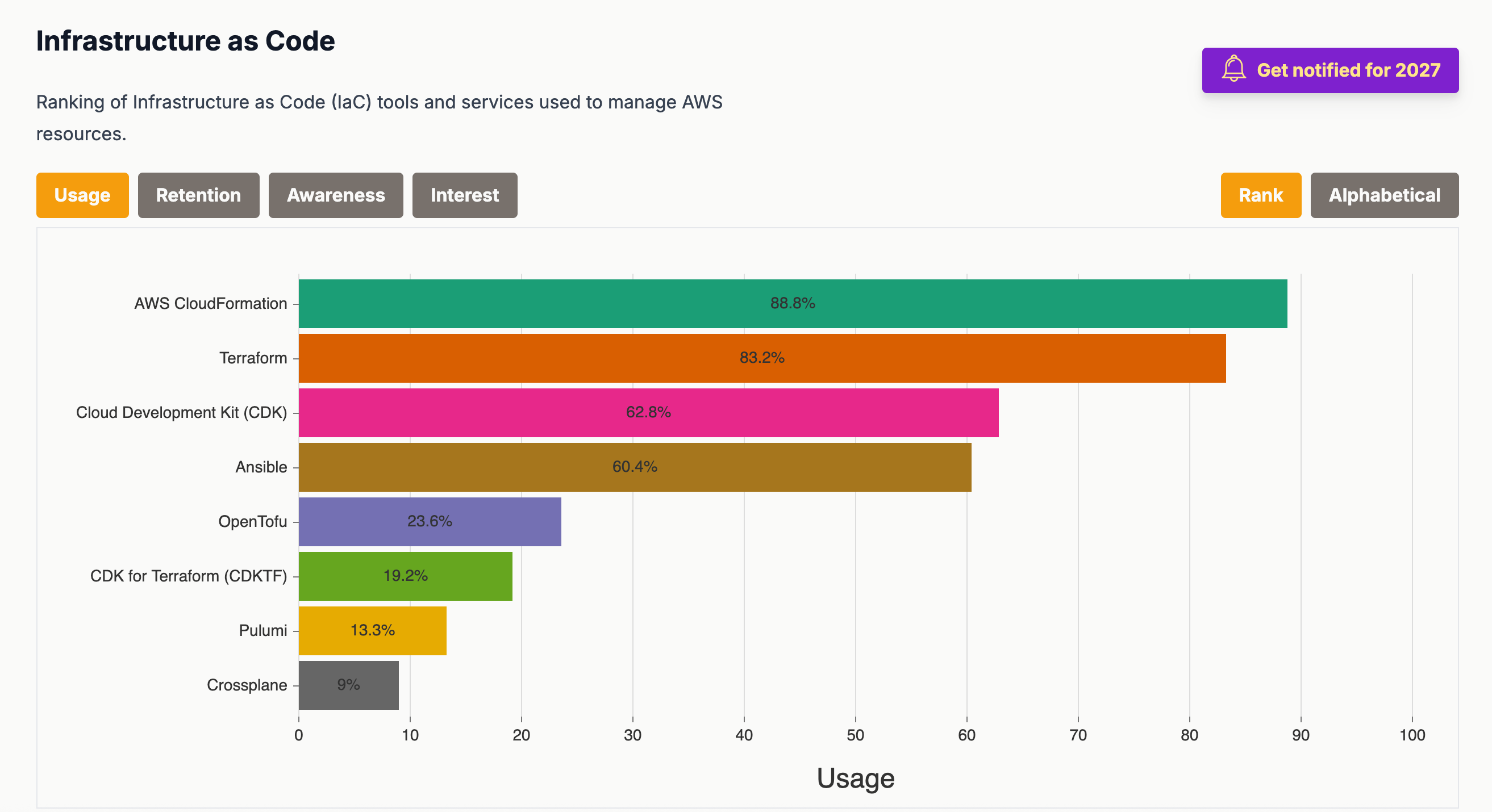This screenshot has height=812, width=1492.
Task: Select the CDK for Terraform (CDKTF) bar
Action: [x=405, y=576]
